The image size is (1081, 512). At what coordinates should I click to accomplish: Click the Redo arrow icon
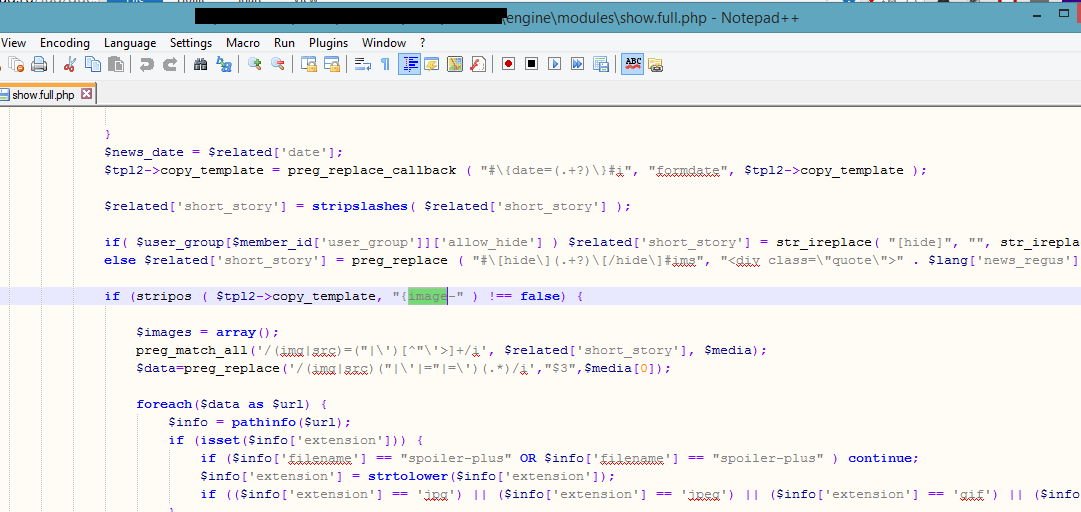(170, 64)
